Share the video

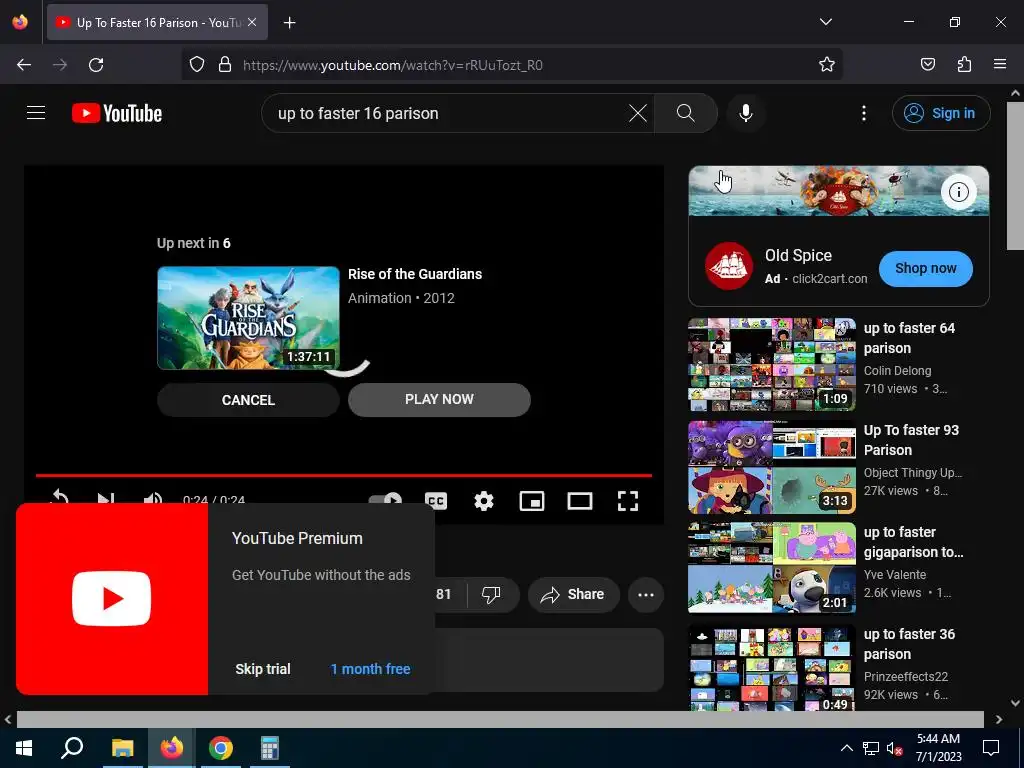click(573, 594)
